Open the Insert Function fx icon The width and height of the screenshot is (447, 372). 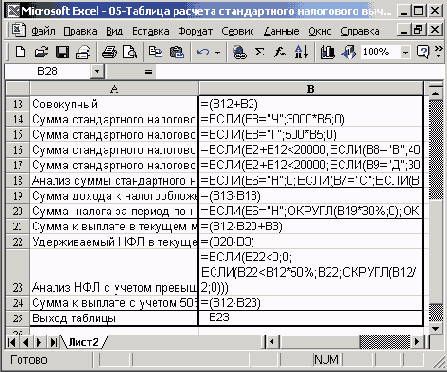coord(280,52)
